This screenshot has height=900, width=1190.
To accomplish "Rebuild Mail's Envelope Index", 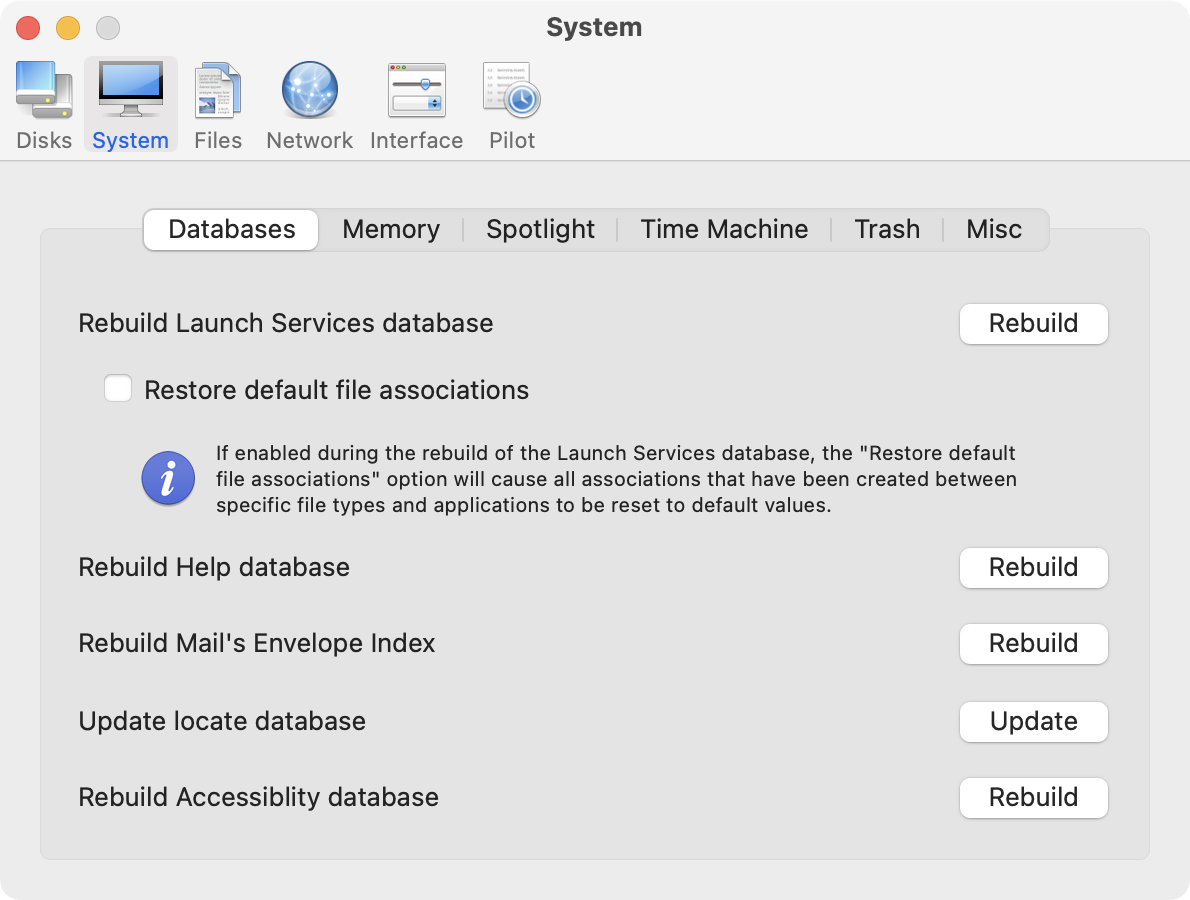I will coord(1033,644).
